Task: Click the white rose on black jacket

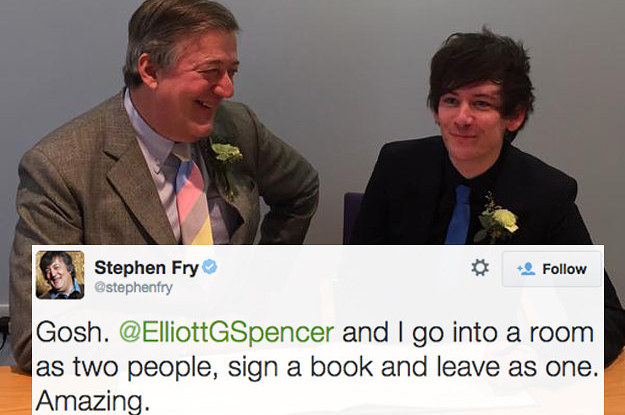Action: pos(497,222)
